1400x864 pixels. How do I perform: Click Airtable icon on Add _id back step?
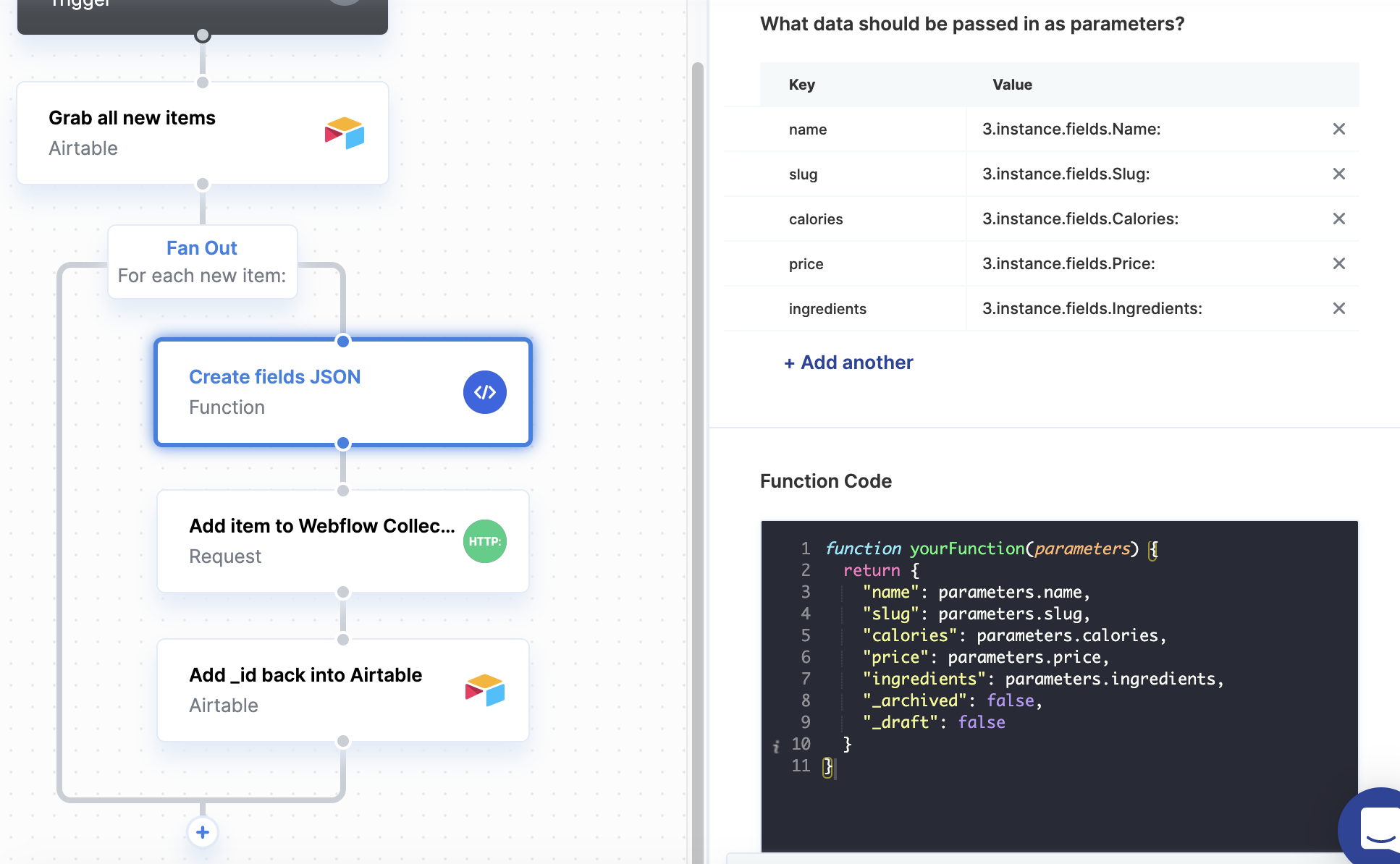484,690
